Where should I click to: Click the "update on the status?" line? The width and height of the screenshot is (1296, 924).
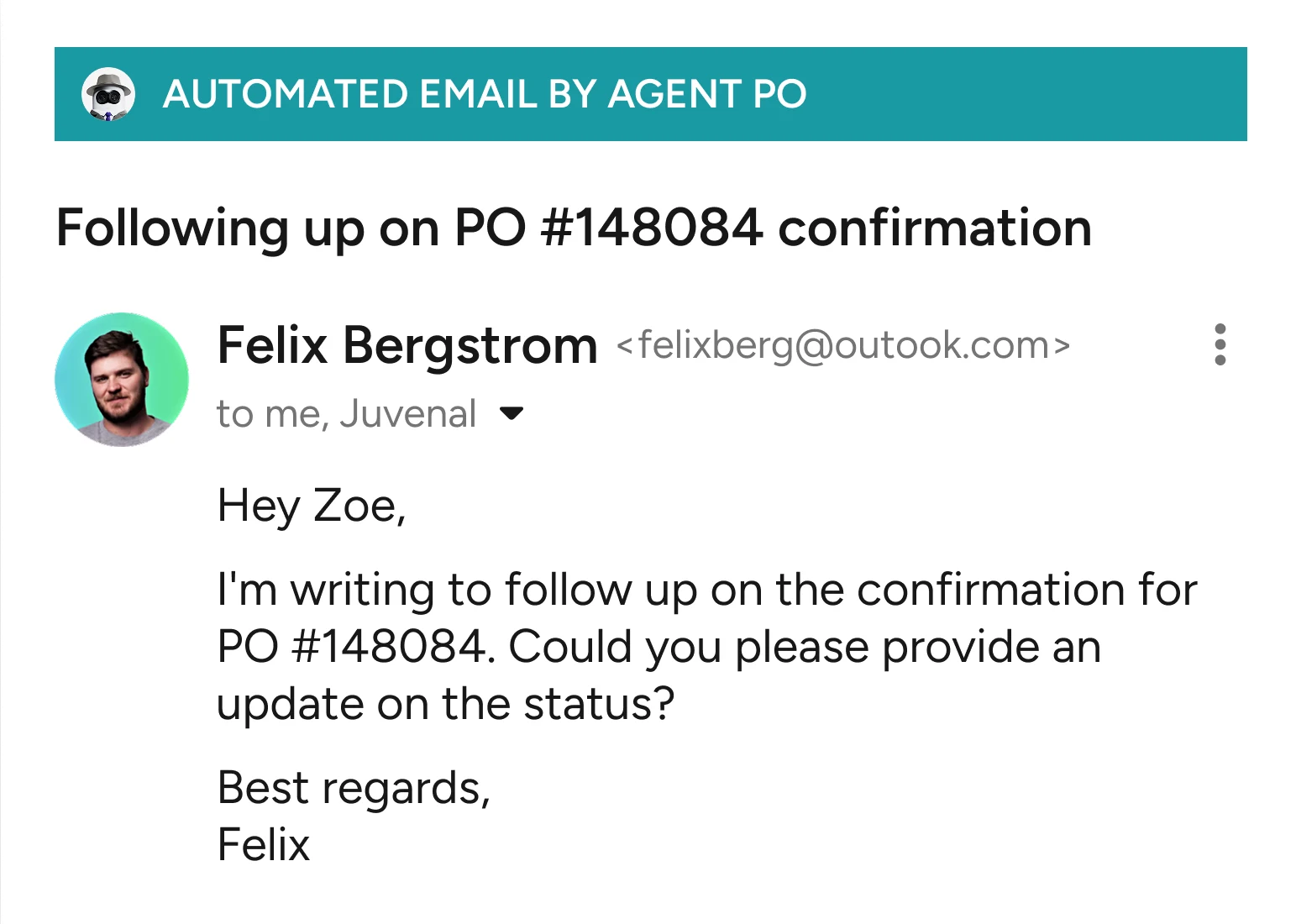click(x=445, y=704)
